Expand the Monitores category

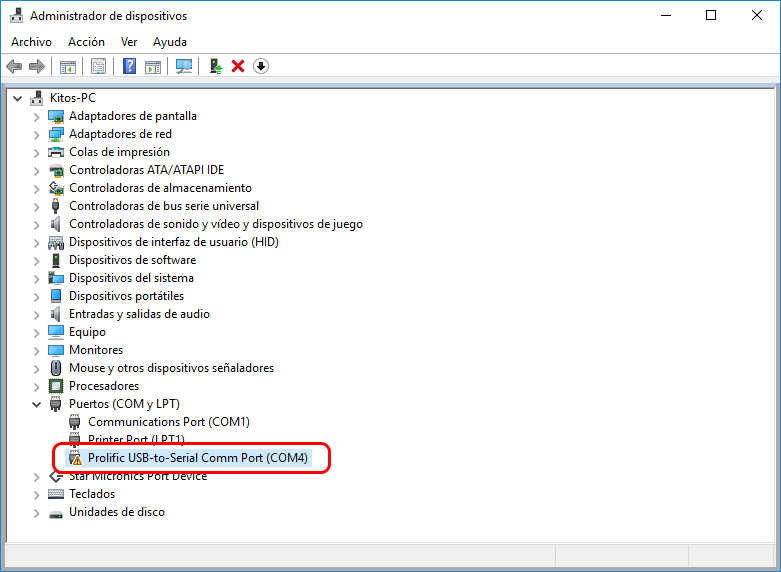pos(36,351)
